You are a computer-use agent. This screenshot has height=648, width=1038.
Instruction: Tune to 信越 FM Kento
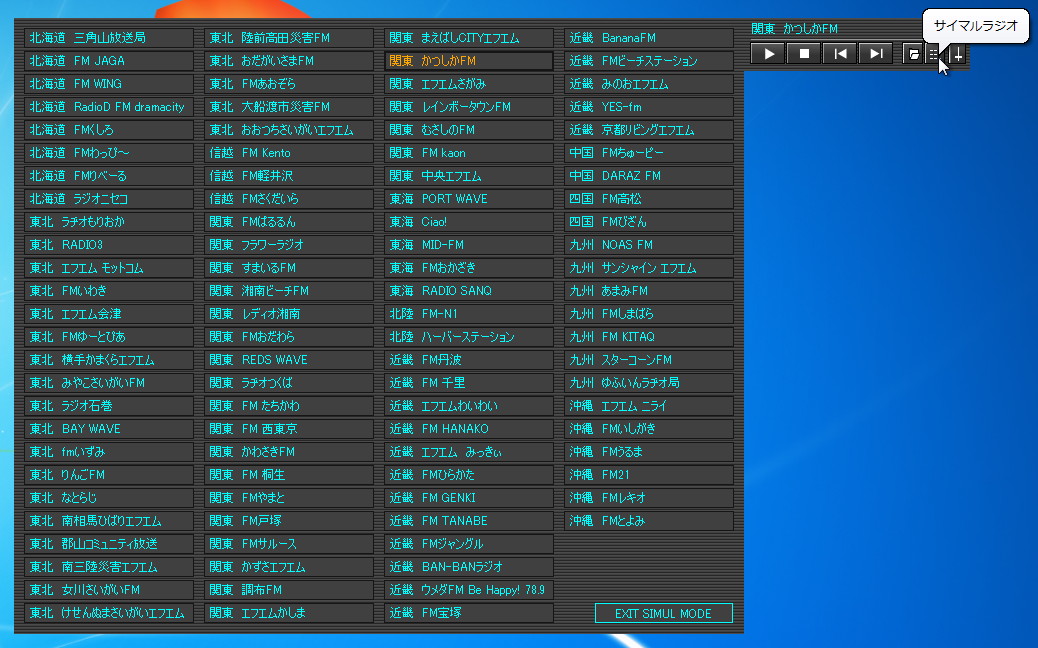pos(289,153)
